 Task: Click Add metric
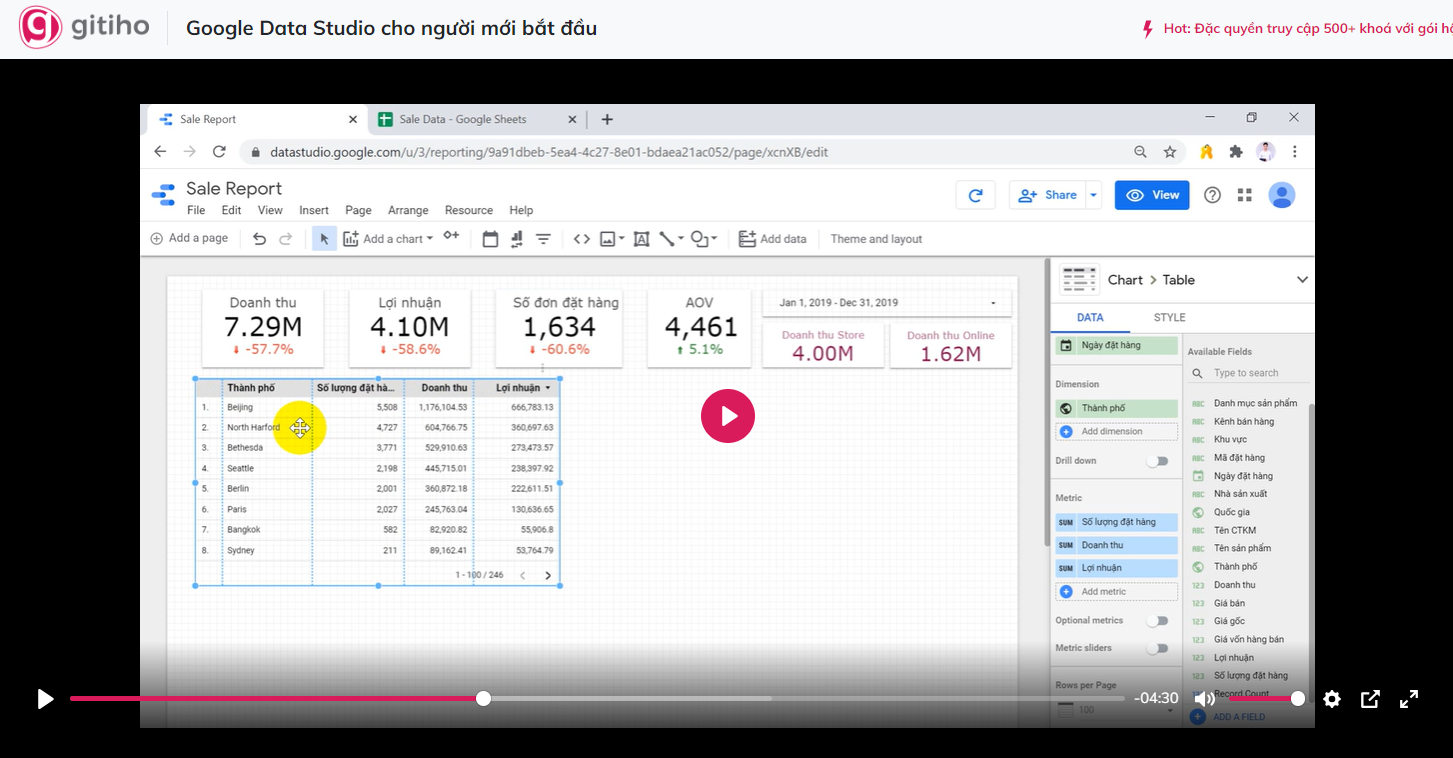(1116, 591)
